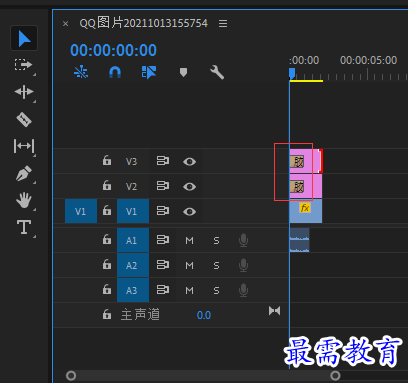Toggle A2 track targeting button
The width and height of the screenshot is (408, 383).
pos(133,265)
